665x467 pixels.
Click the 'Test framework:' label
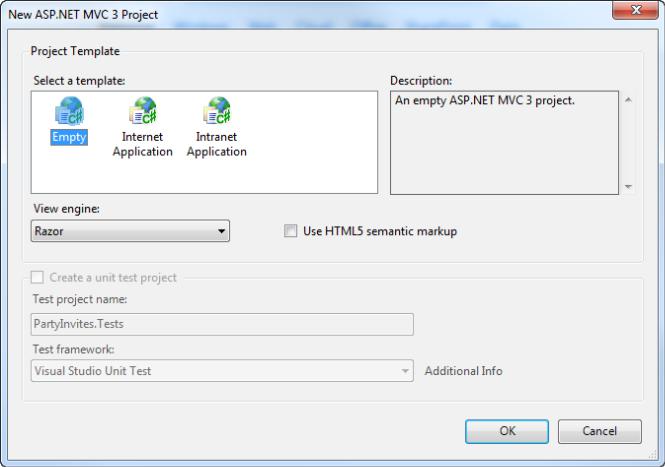tap(74, 349)
